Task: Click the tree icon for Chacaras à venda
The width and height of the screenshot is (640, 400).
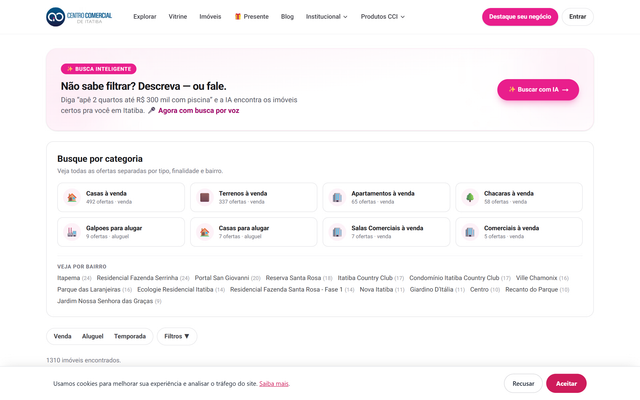Action: pos(470,198)
